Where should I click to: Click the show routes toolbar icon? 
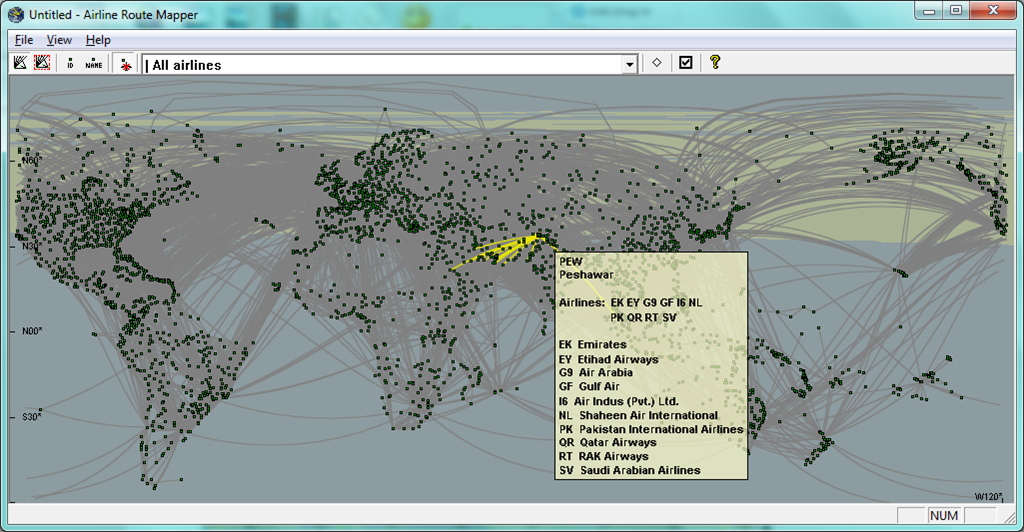(x=20, y=63)
